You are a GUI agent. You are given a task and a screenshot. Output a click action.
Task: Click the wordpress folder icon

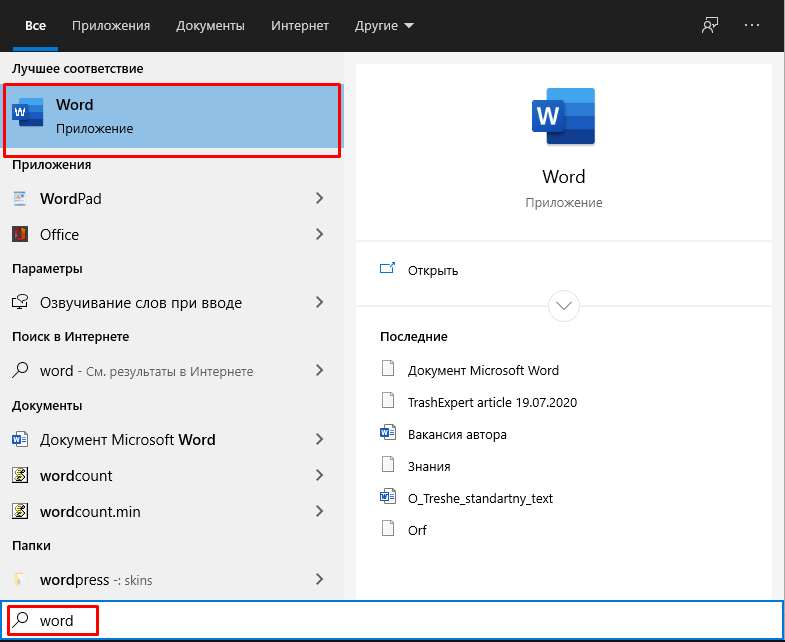click(x=20, y=579)
